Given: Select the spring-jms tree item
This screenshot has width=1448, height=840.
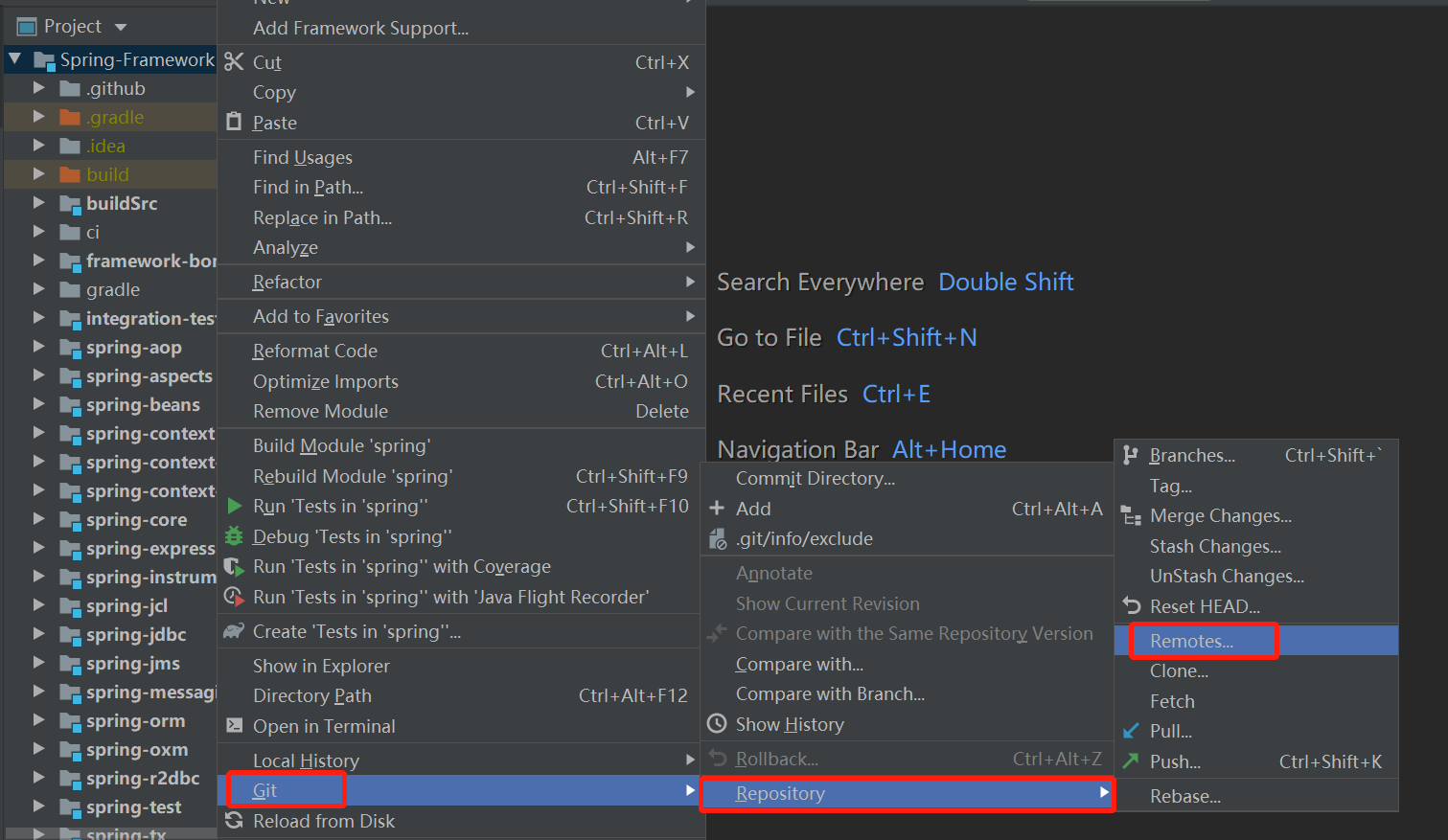Looking at the screenshot, I should click(110, 663).
